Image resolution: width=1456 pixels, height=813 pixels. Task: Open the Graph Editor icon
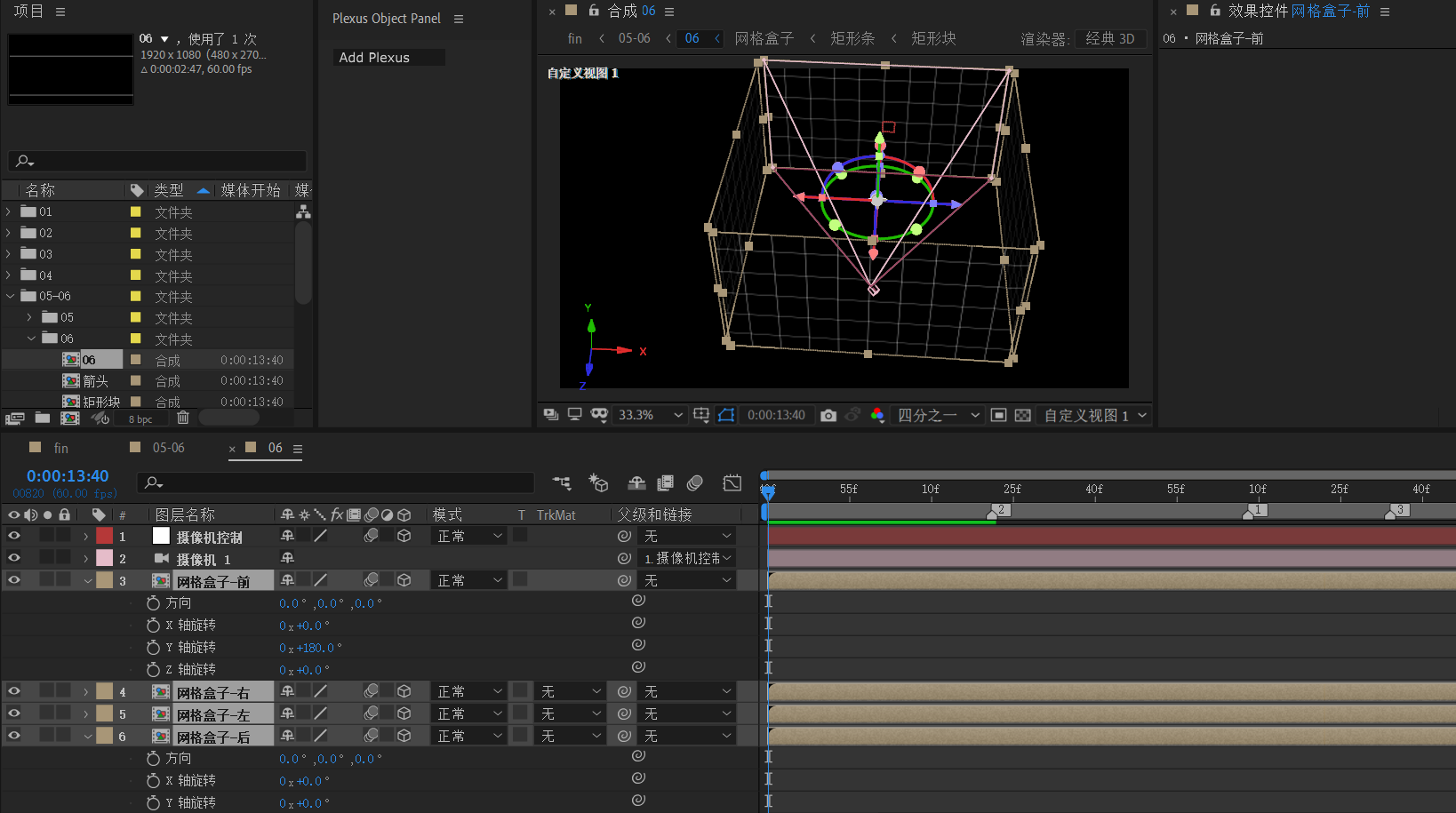click(x=732, y=482)
